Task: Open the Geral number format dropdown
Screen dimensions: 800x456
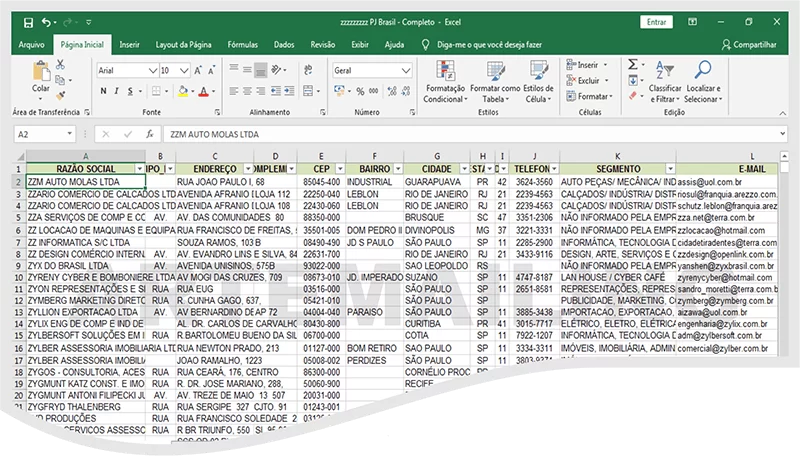Action: (406, 70)
